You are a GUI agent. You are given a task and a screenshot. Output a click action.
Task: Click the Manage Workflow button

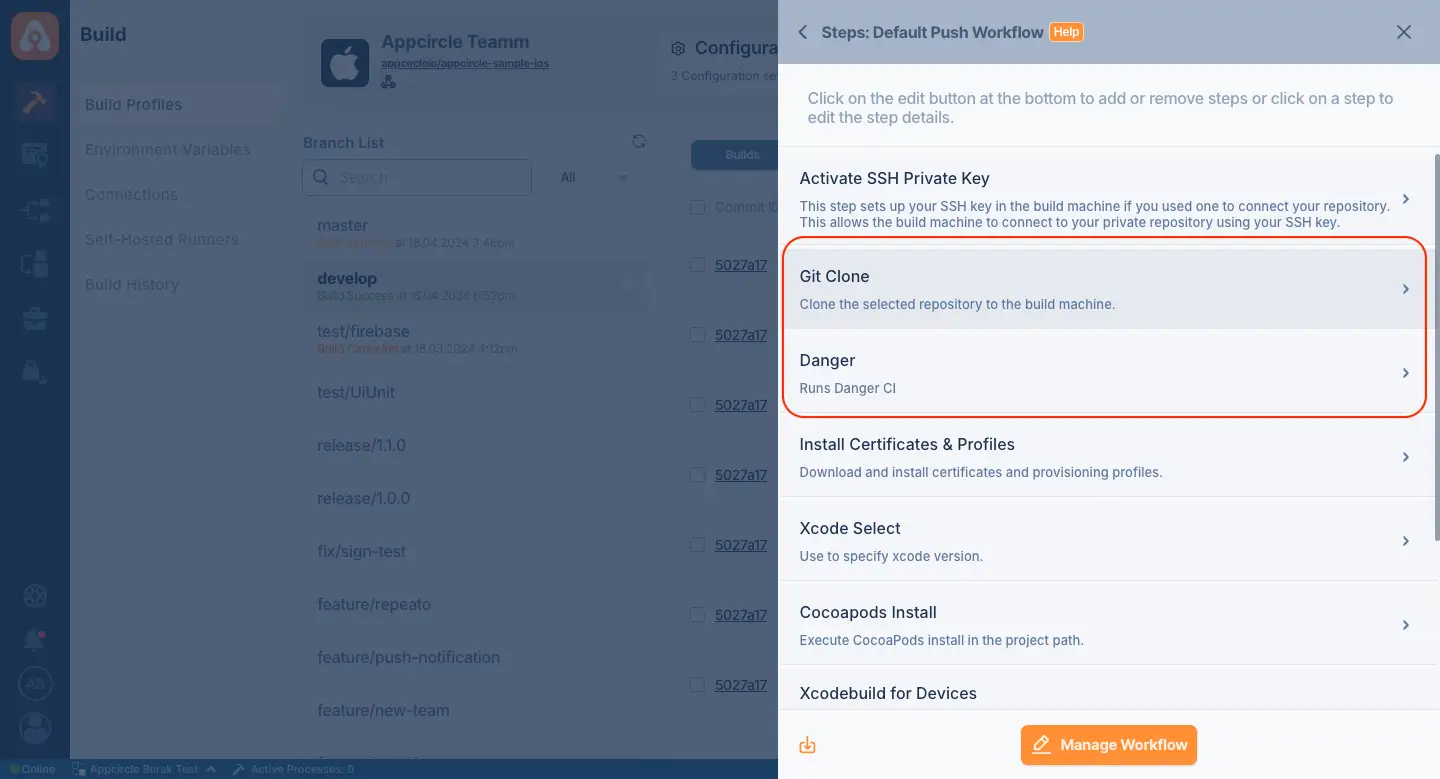(1109, 745)
